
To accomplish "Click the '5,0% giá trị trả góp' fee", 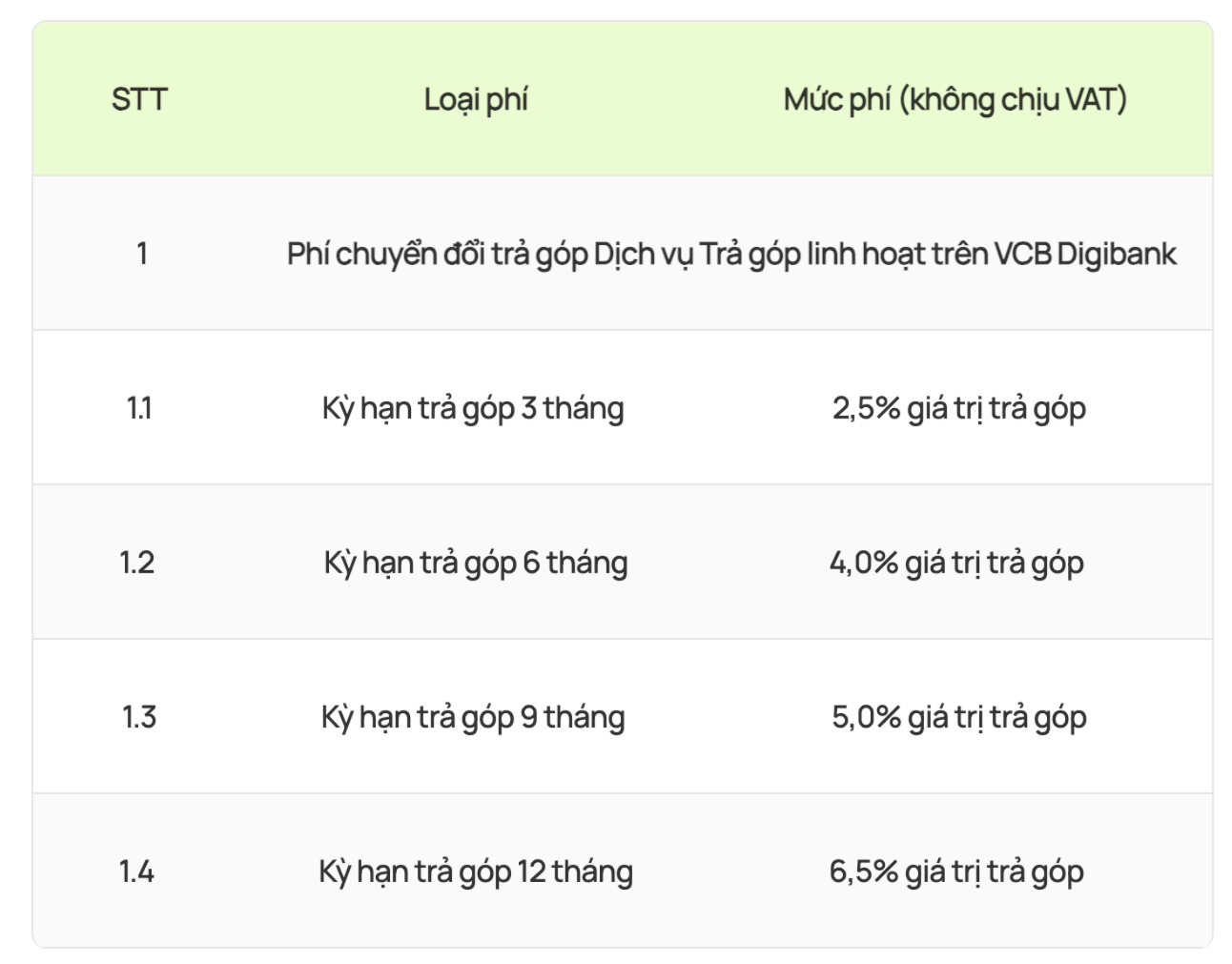I will click(x=958, y=717).
